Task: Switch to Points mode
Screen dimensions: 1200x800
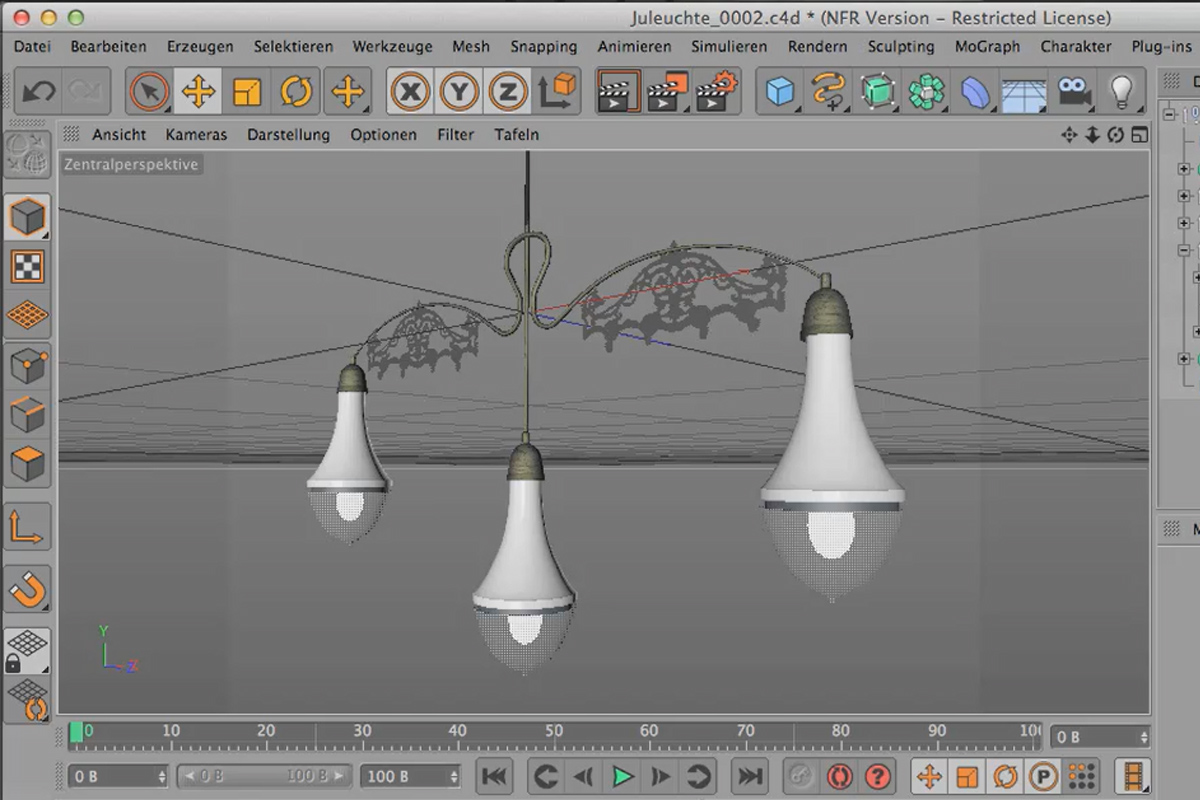Action: pos(27,366)
